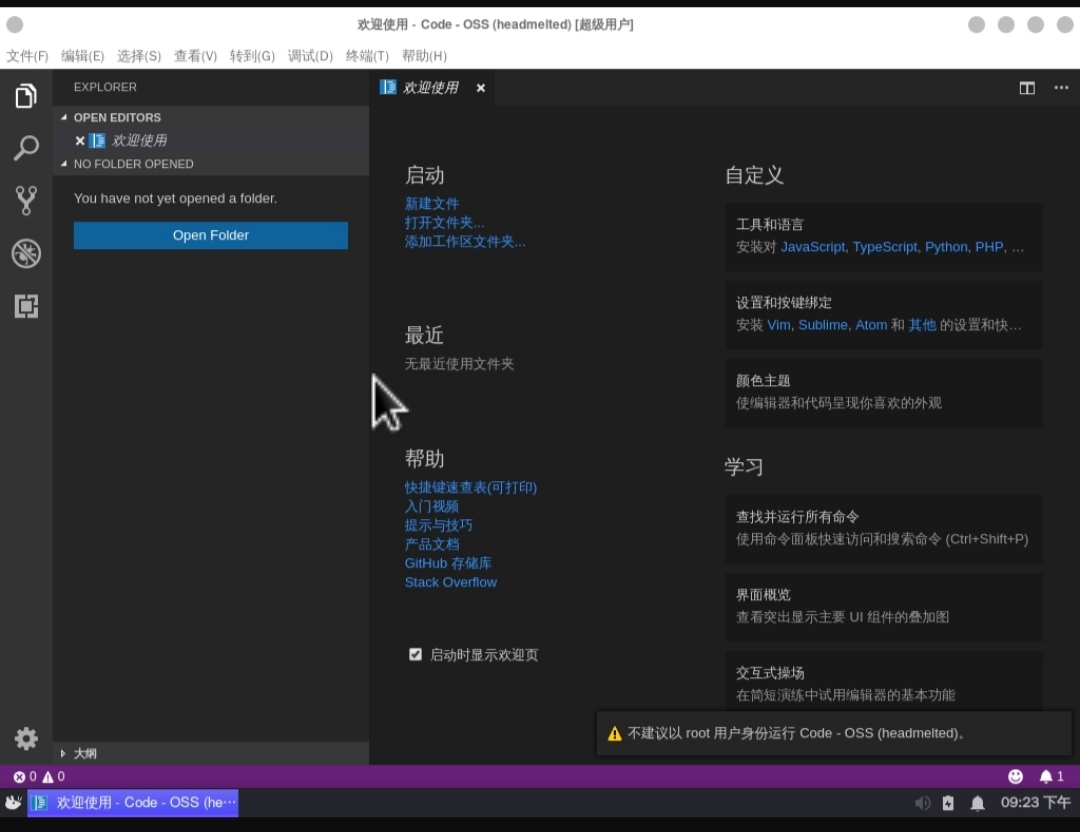The width and height of the screenshot is (1080, 832).
Task: Open the Manage gear icon
Action: click(x=26, y=738)
